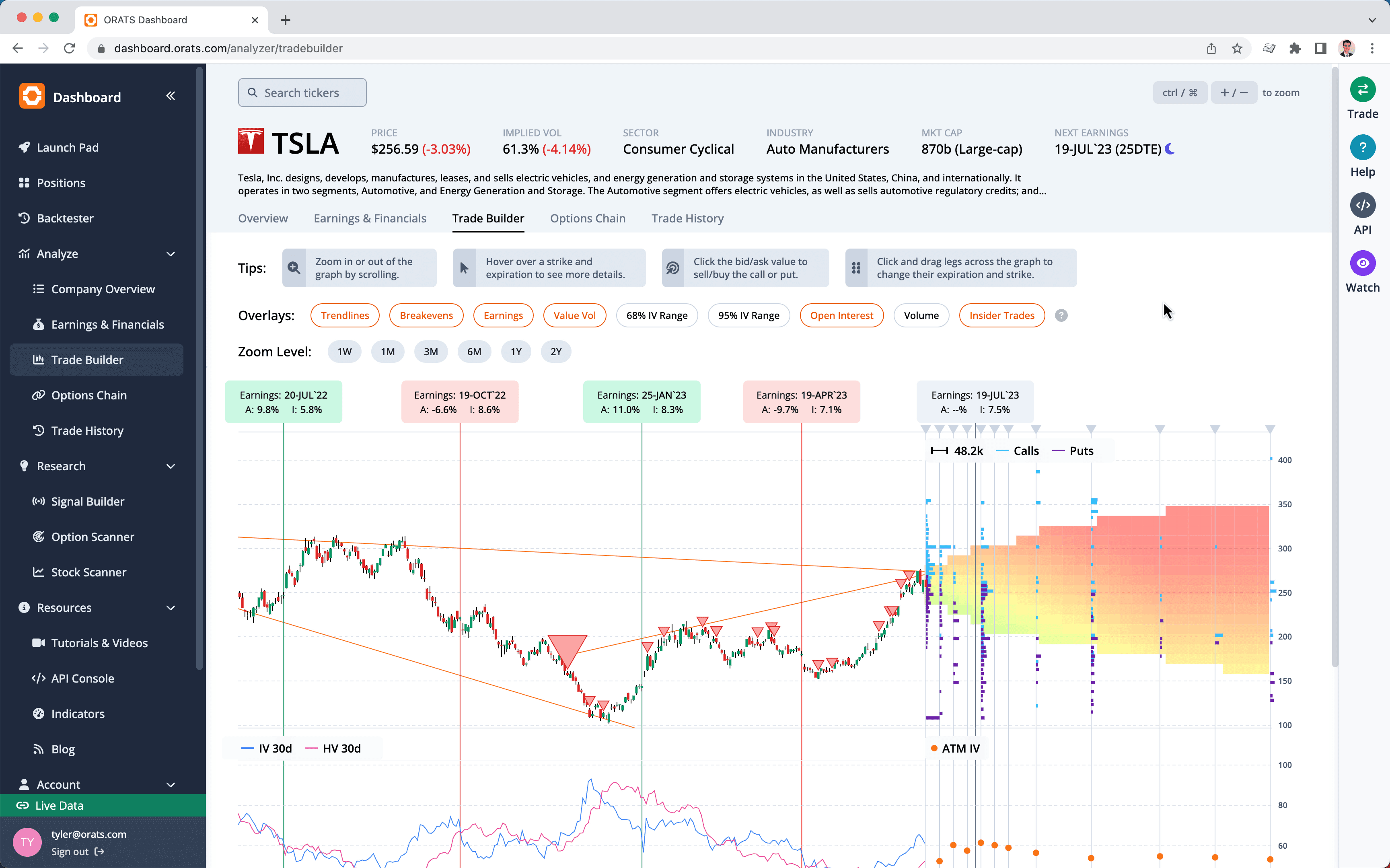Viewport: 1390px width, 868px height.
Task: Click the browser reload icon
Action: click(70, 48)
